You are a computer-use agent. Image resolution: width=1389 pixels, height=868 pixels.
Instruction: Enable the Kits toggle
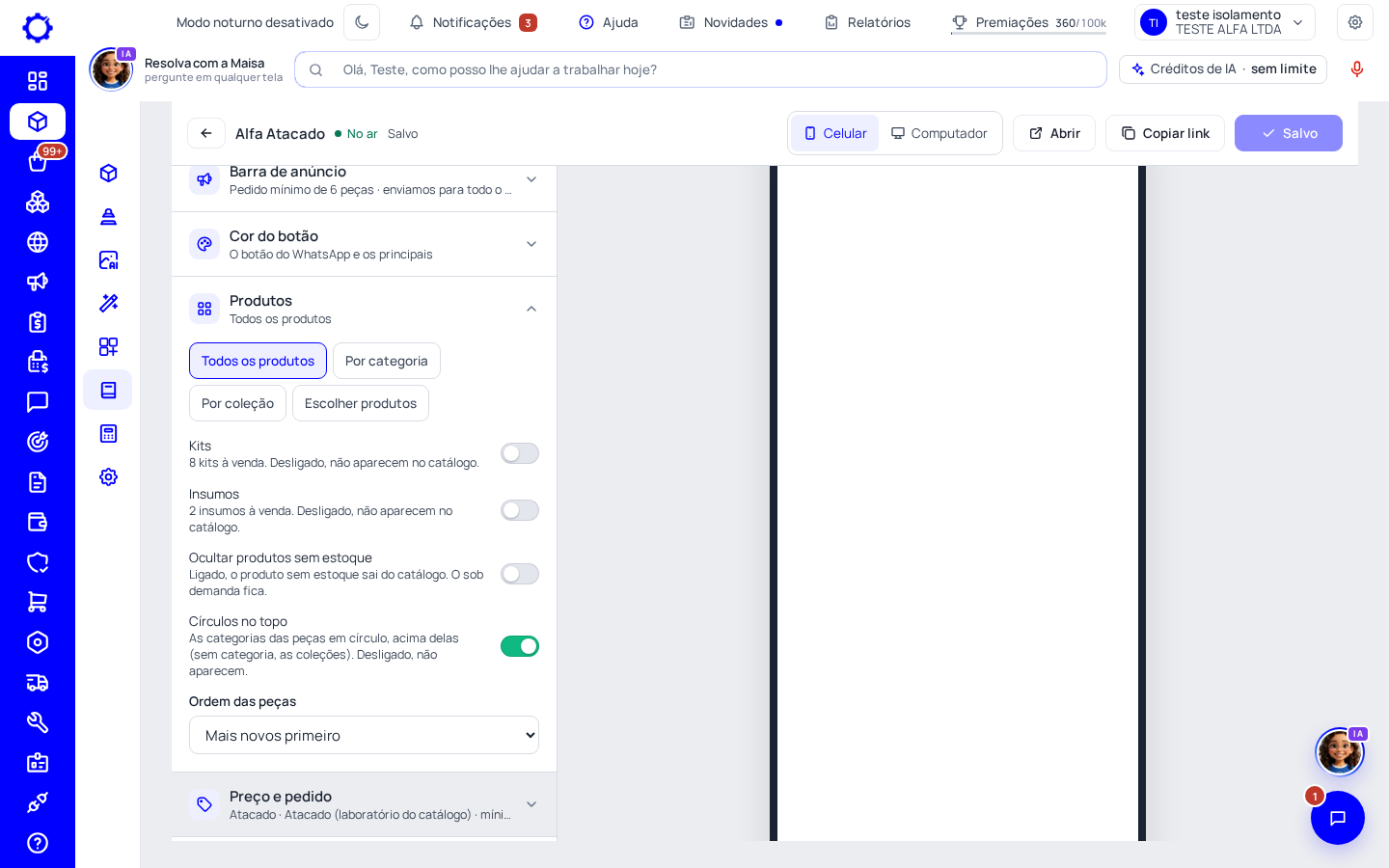(520, 453)
